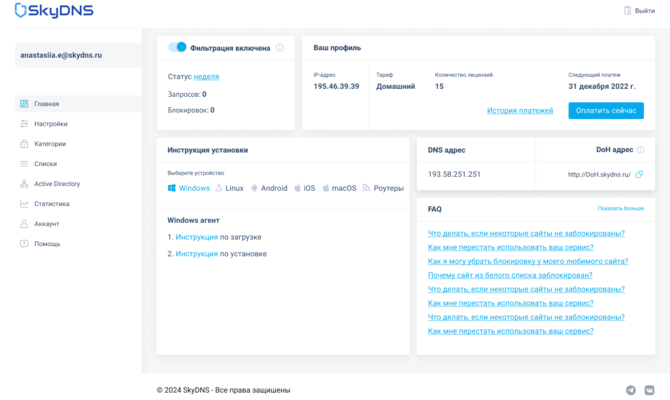Open Инструкция по загрузке link
This screenshot has width=670, height=400.
pos(197,237)
